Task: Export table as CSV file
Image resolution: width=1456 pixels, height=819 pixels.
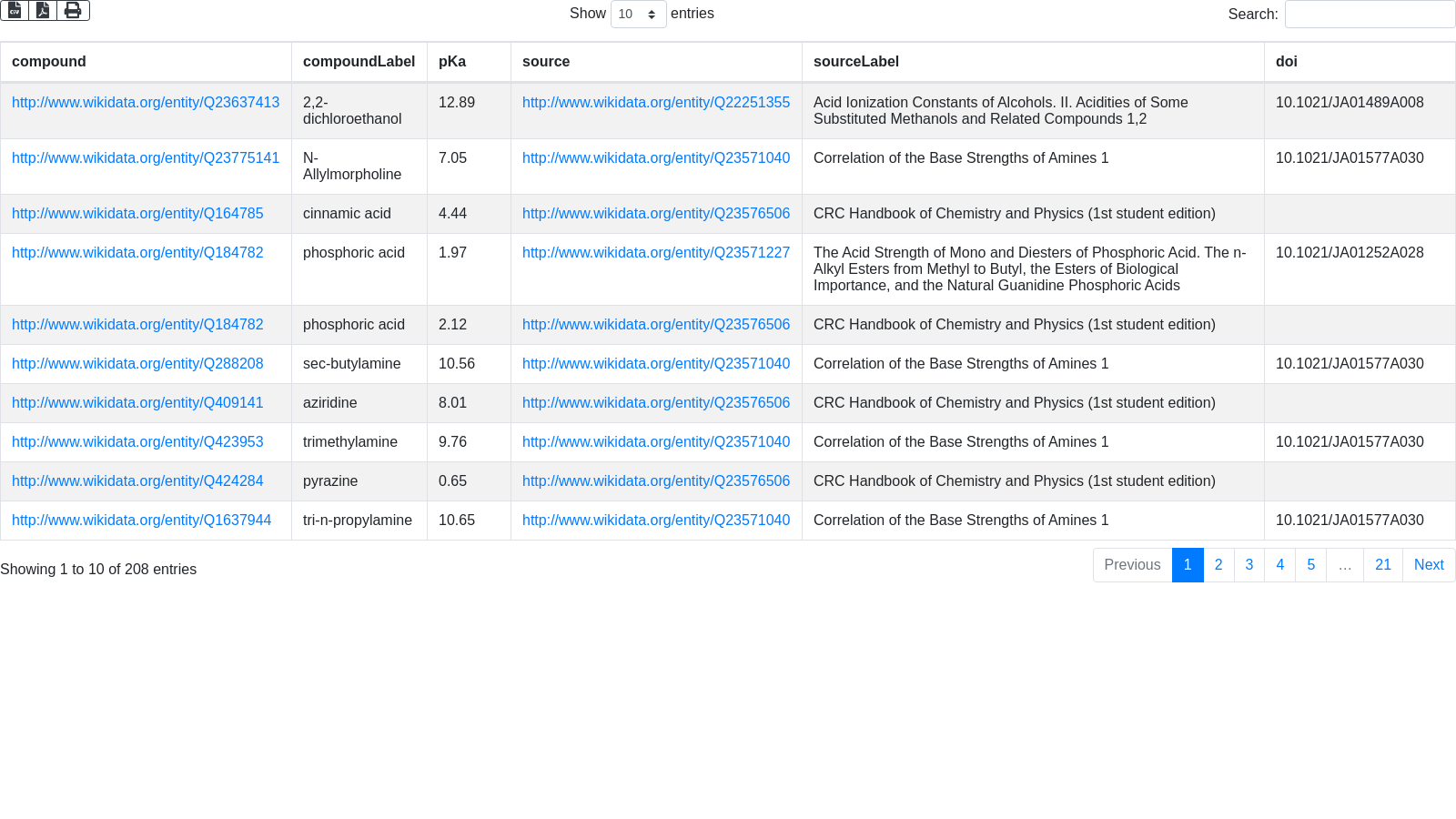Action: click(x=15, y=10)
